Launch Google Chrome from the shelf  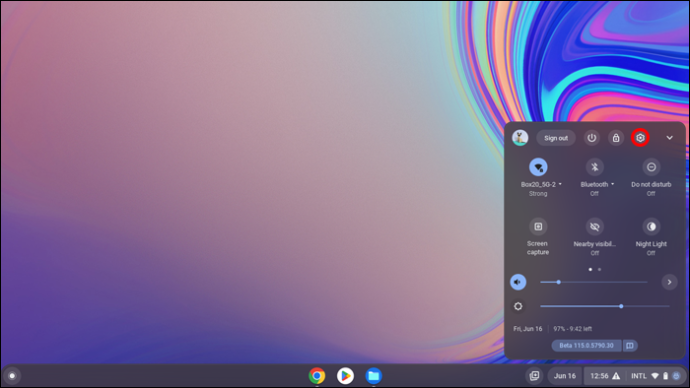[317, 376]
